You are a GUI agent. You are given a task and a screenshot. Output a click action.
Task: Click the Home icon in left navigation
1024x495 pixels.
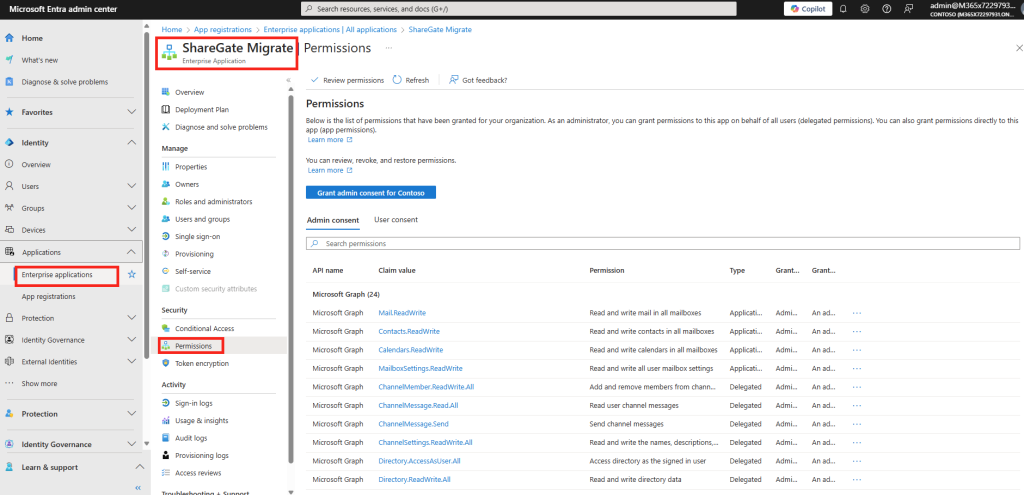[9, 39]
